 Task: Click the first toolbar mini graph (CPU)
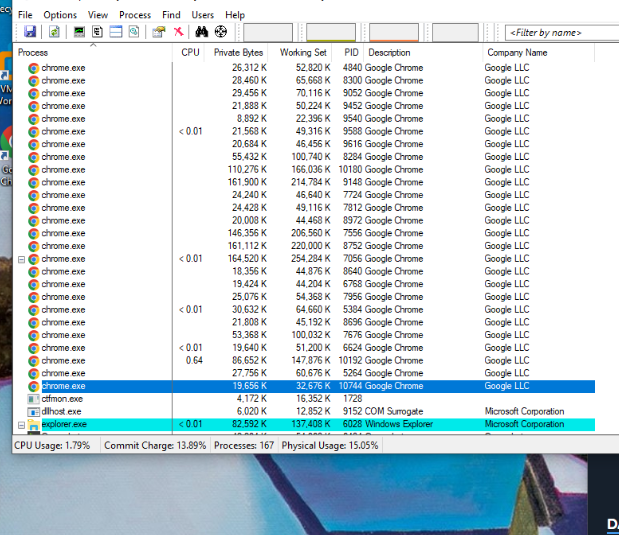(268, 32)
